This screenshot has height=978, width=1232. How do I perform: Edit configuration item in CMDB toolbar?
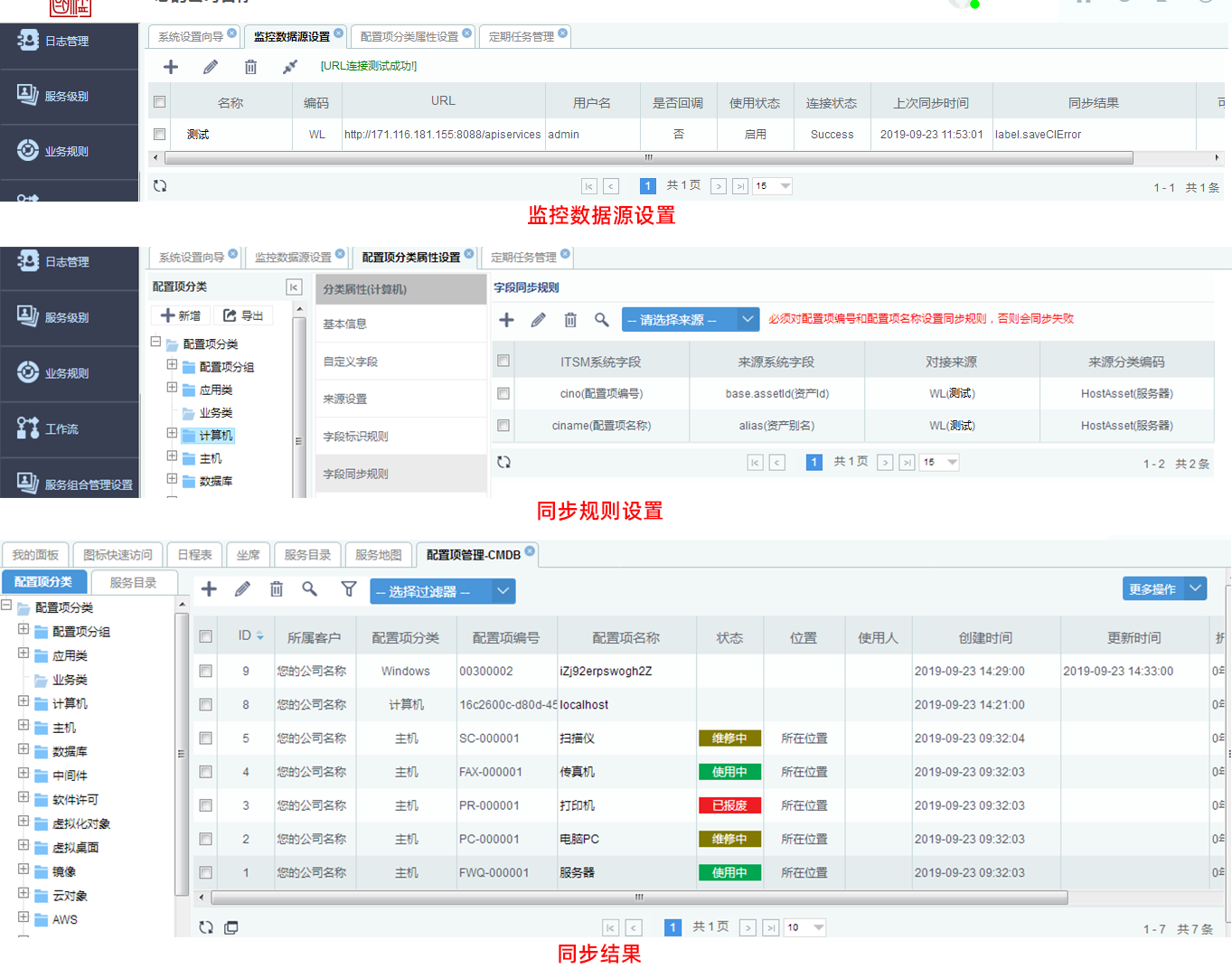[x=242, y=589]
